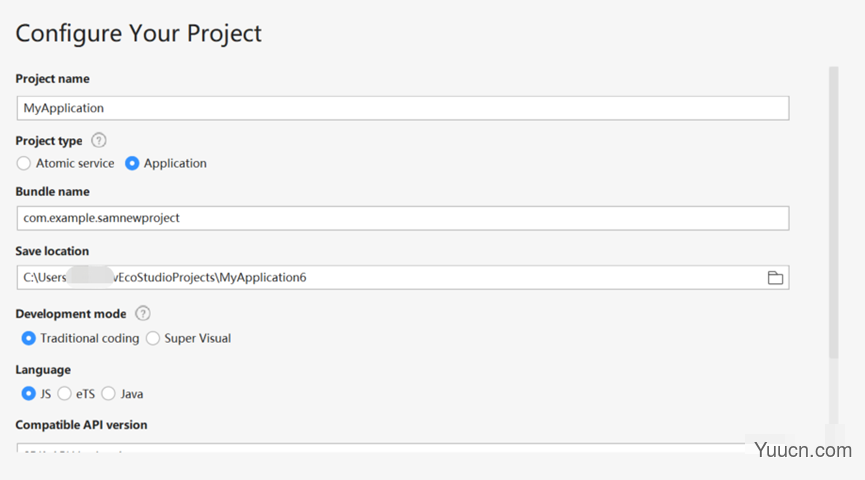Select the Atomic service radio button

[x=24, y=163]
